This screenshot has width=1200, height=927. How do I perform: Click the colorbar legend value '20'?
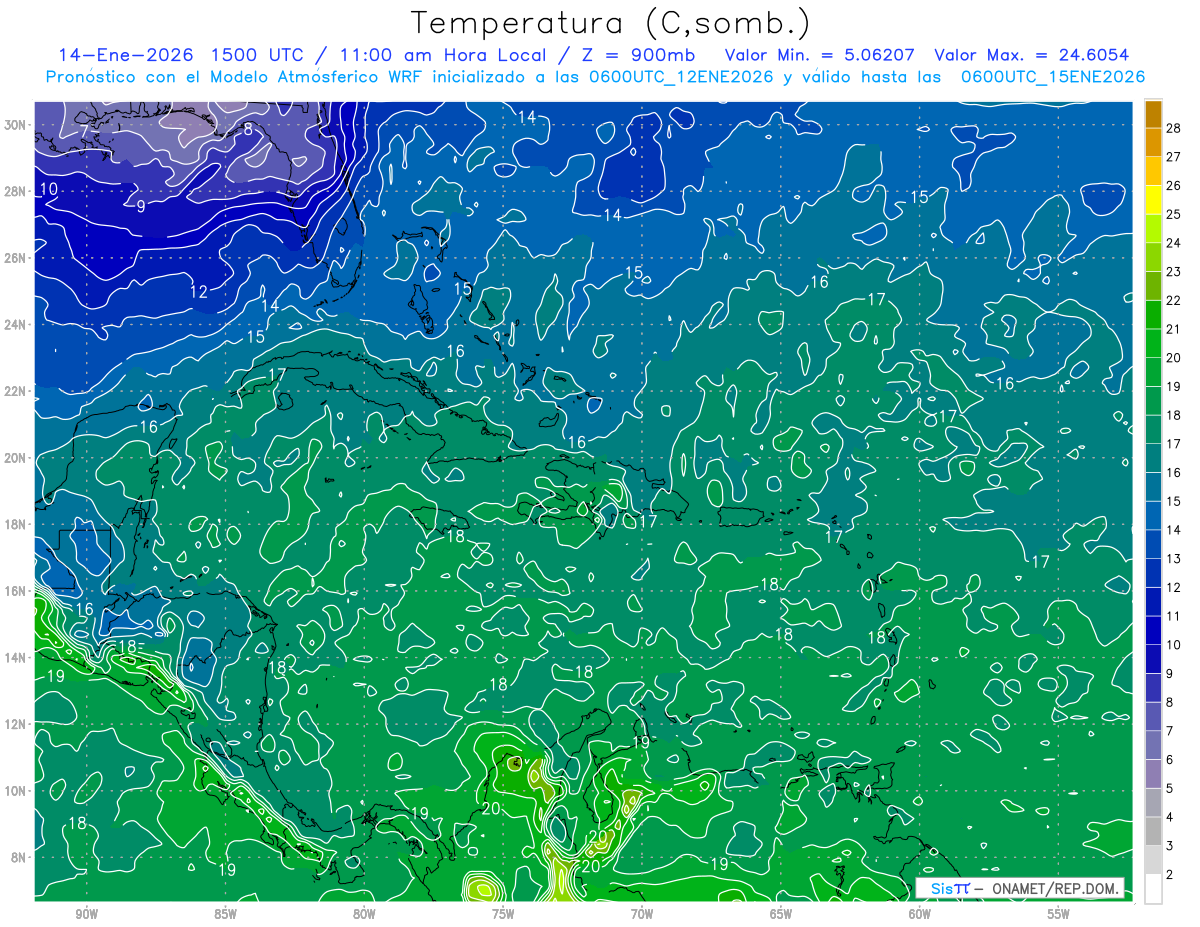coord(1174,357)
